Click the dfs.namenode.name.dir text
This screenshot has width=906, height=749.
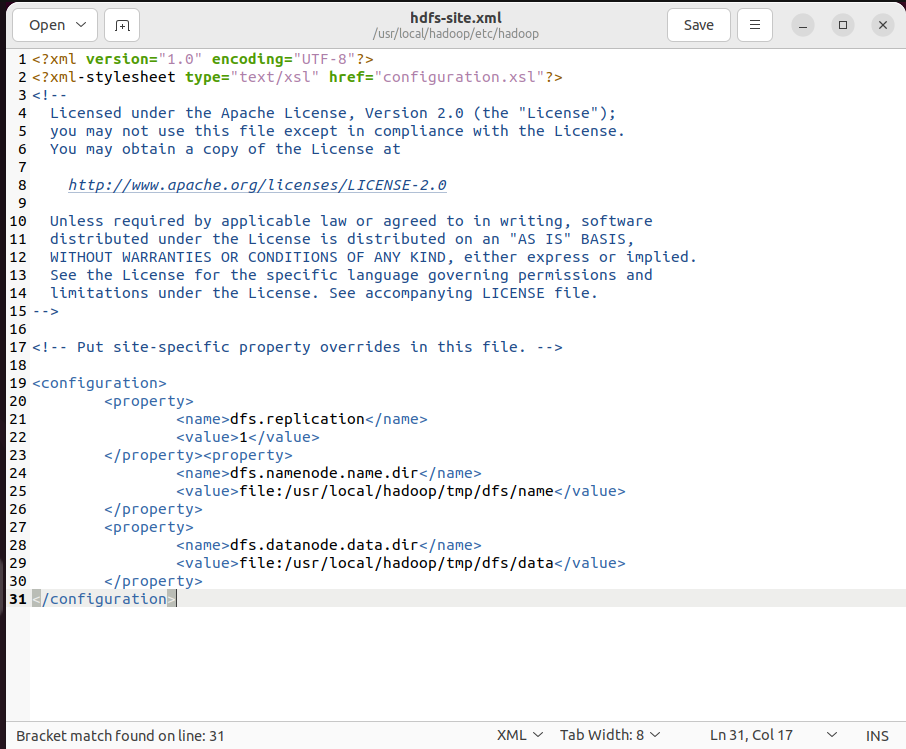324,473
